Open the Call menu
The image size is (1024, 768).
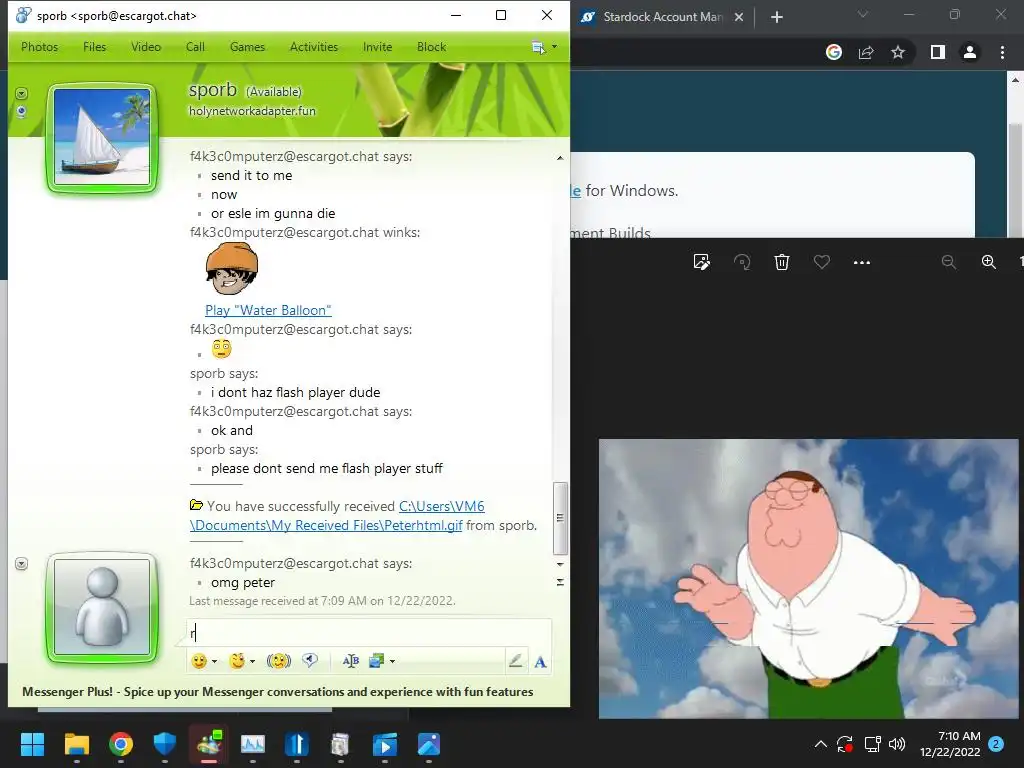195,47
